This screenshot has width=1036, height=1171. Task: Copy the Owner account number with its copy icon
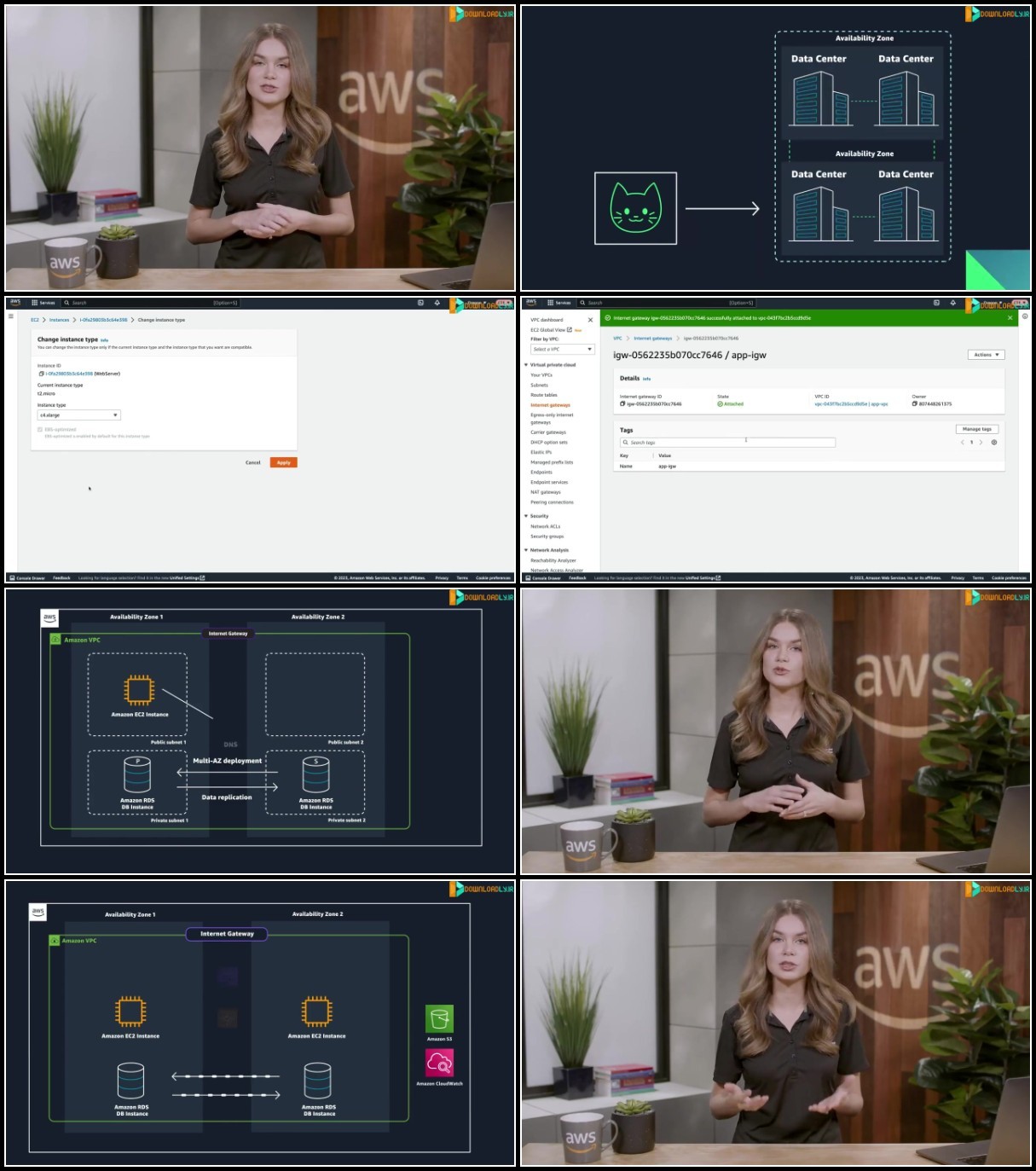click(915, 404)
